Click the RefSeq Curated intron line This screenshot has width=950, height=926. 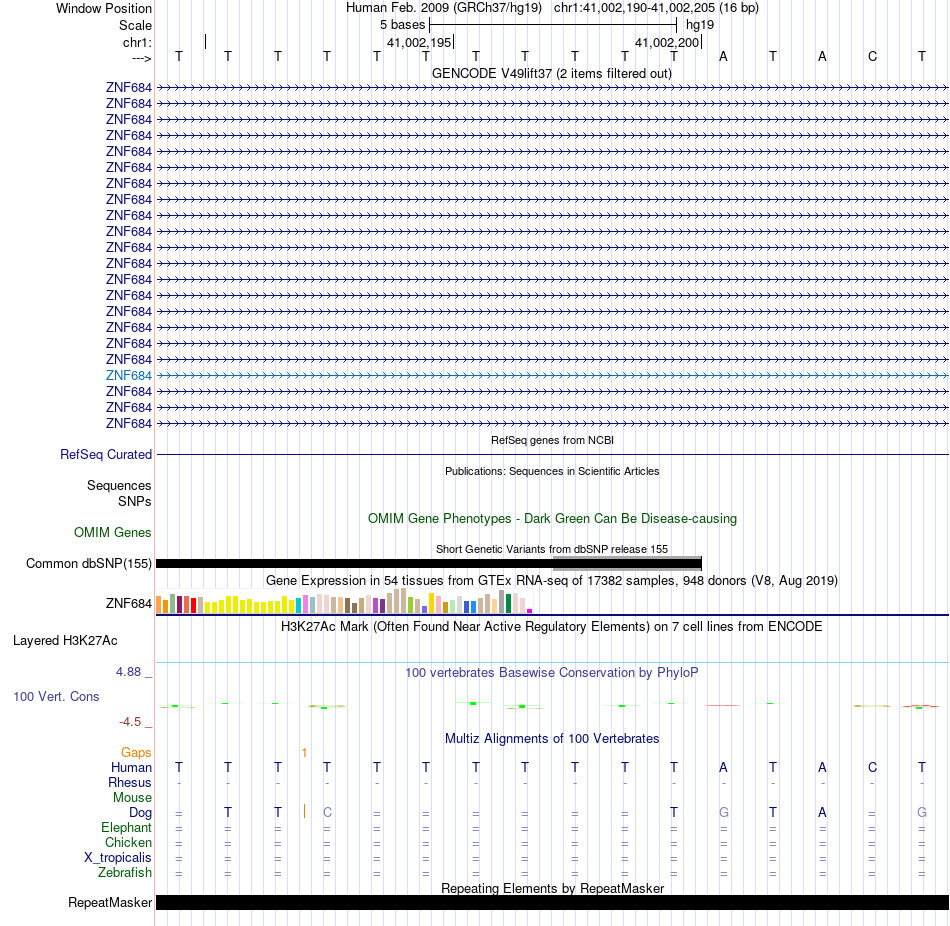point(552,455)
